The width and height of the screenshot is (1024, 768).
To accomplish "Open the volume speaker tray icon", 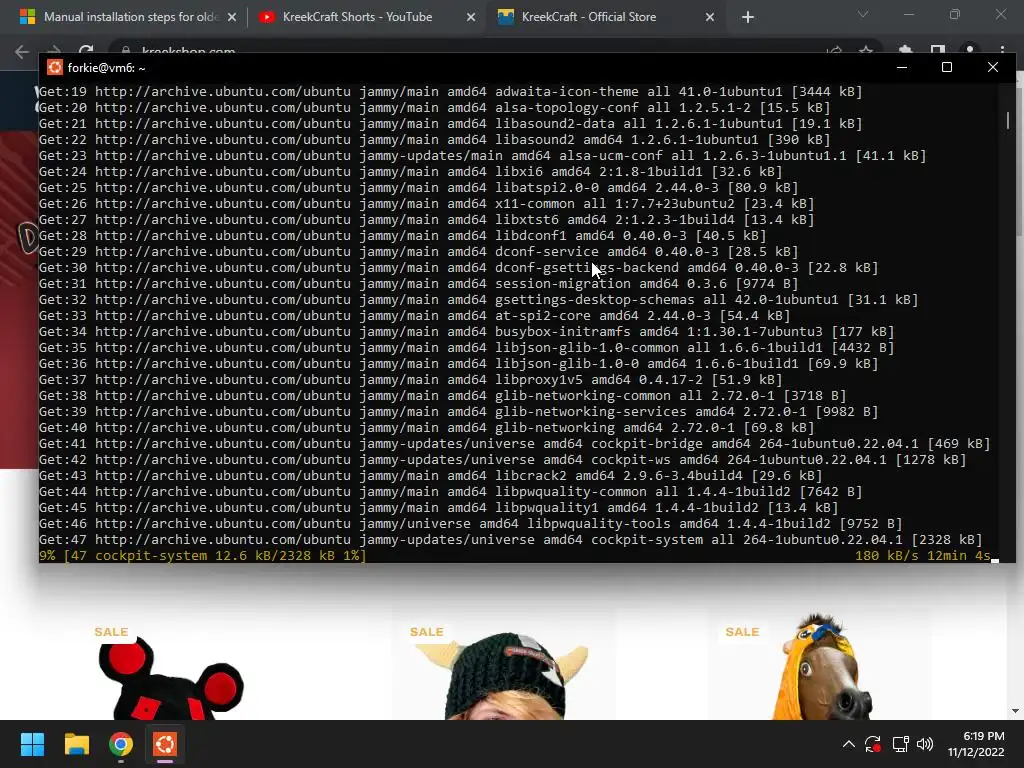I will coord(925,744).
